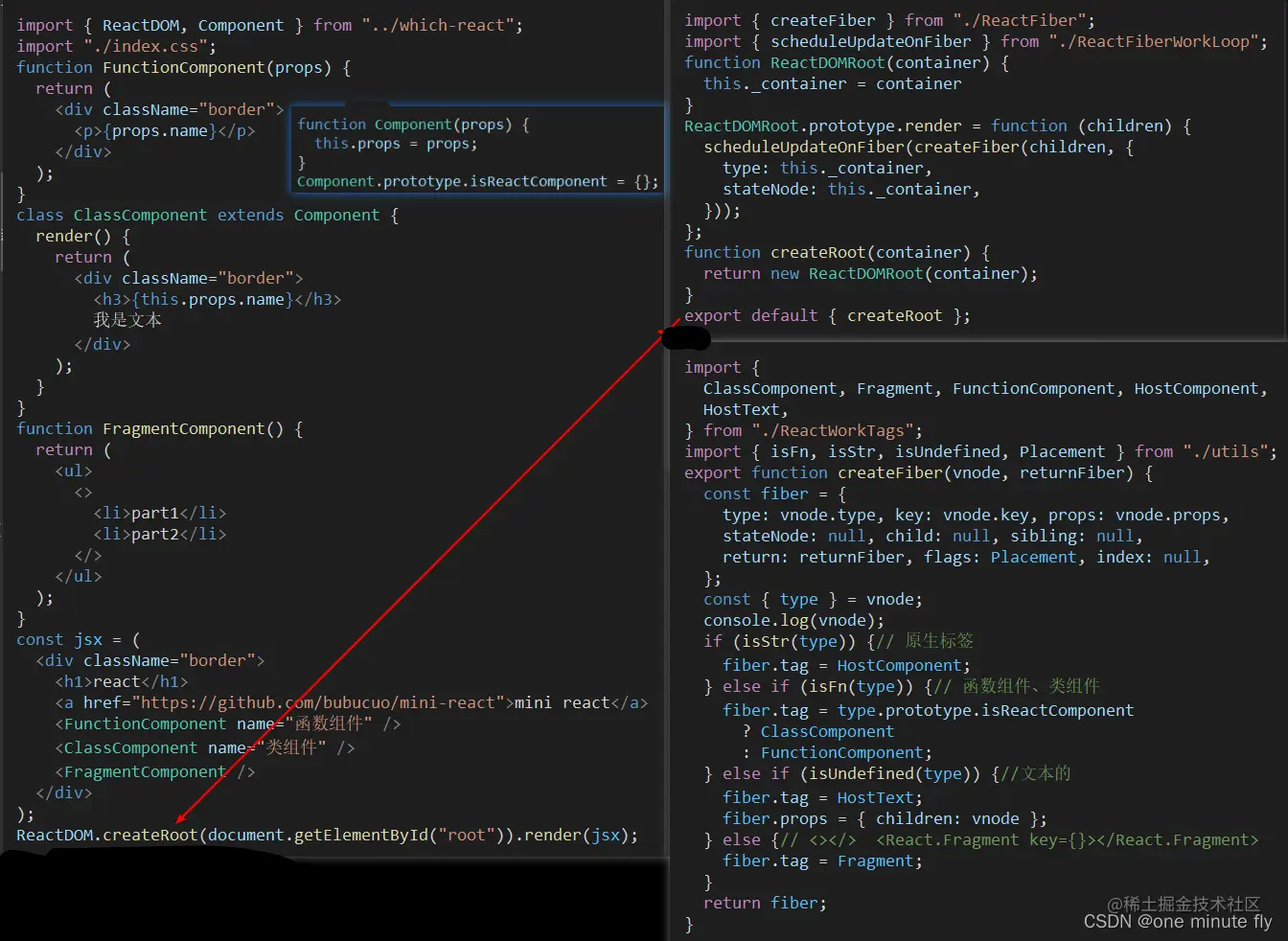Click the "stateNode: null, child: null" line
The image size is (1288, 941).
coord(932,536)
